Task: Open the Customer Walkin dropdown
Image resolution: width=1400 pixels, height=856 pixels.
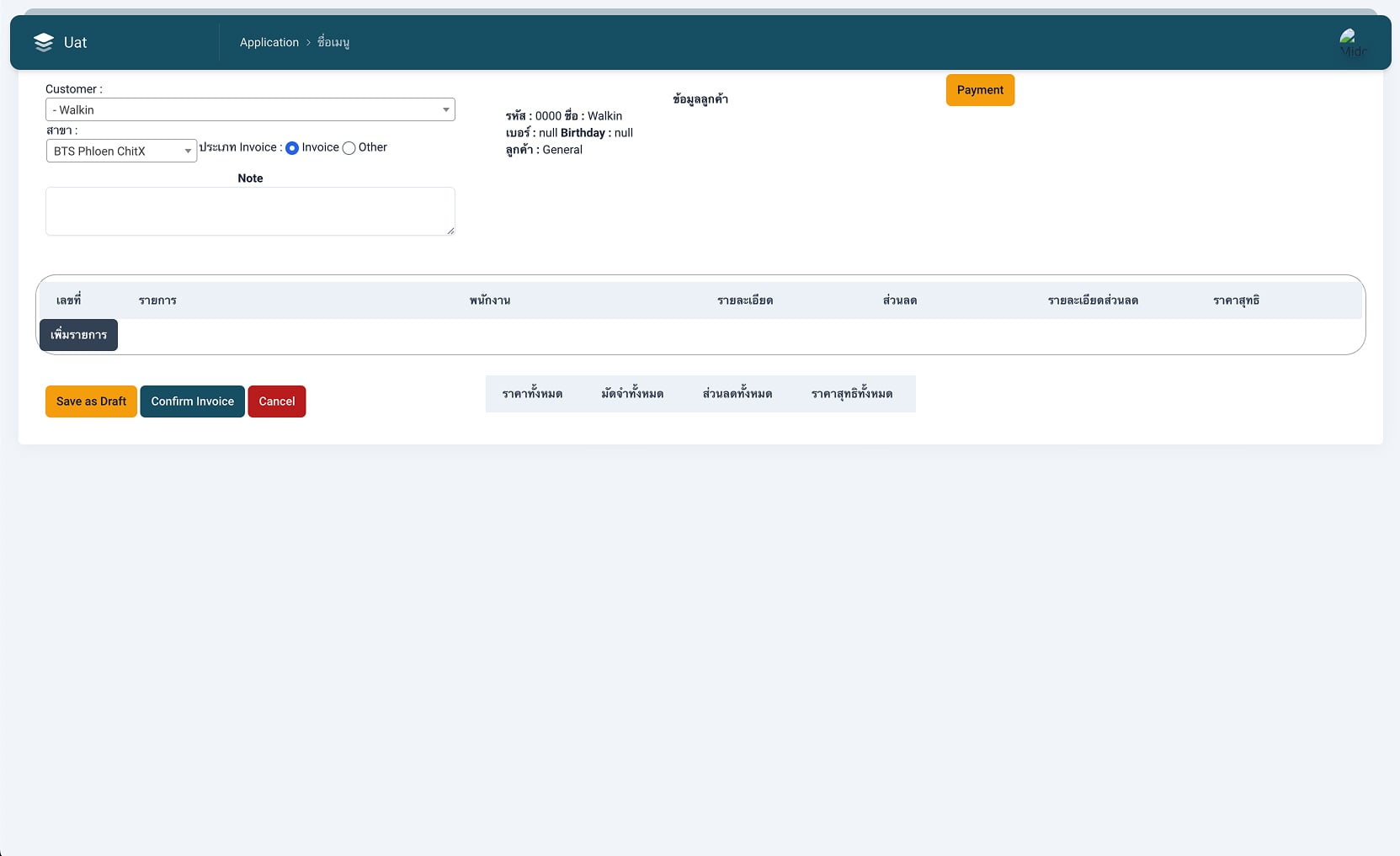Action: 250,109
